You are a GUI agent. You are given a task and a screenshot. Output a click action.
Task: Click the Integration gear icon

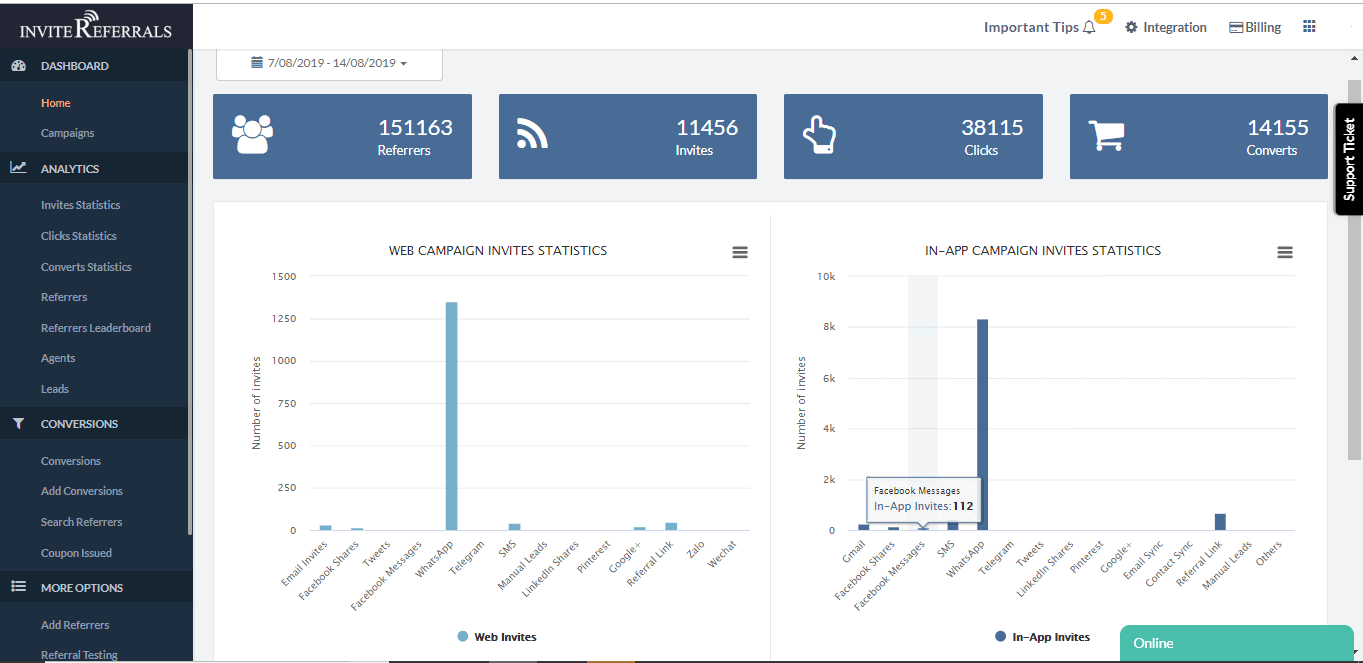tap(1132, 27)
